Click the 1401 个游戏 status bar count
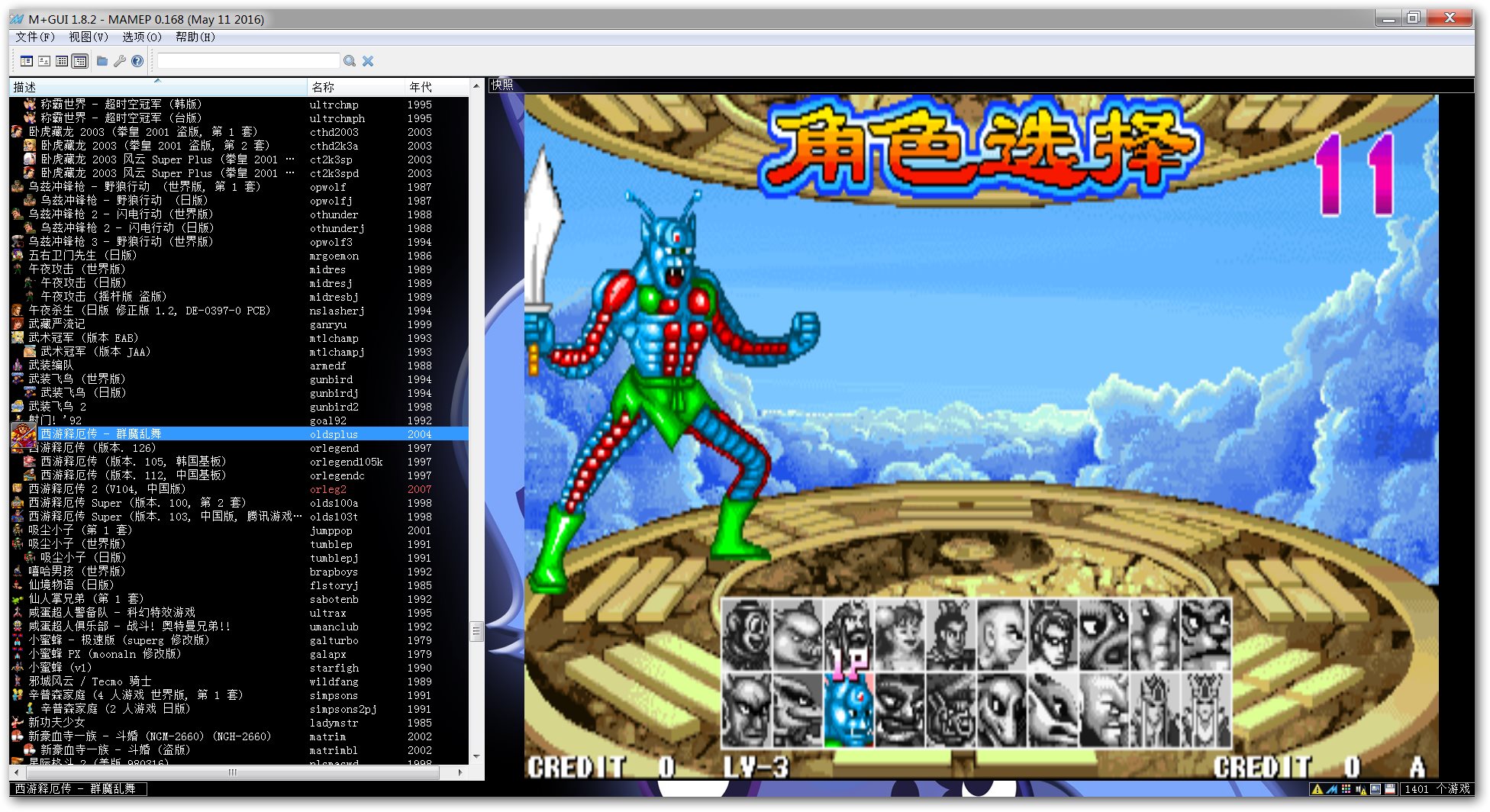Screen dimensions: 1490x812 pyautogui.click(x=1437, y=789)
